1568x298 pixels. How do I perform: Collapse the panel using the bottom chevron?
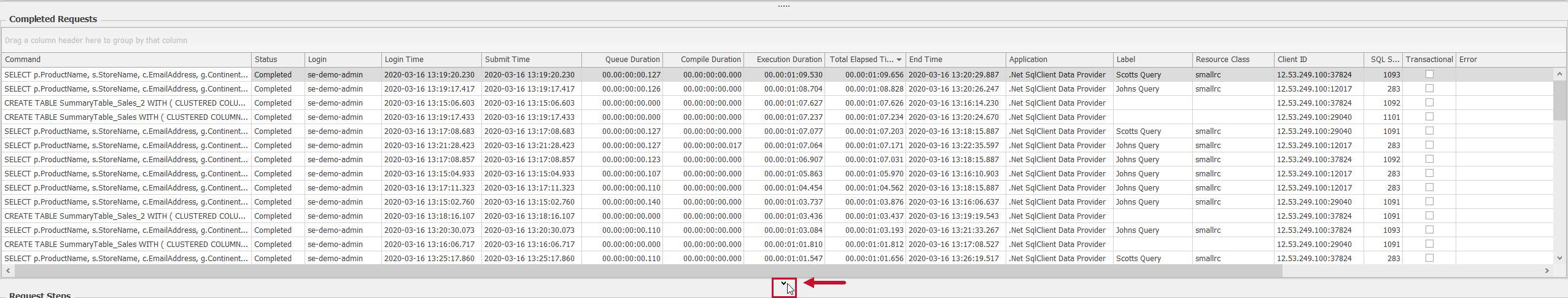(783, 283)
